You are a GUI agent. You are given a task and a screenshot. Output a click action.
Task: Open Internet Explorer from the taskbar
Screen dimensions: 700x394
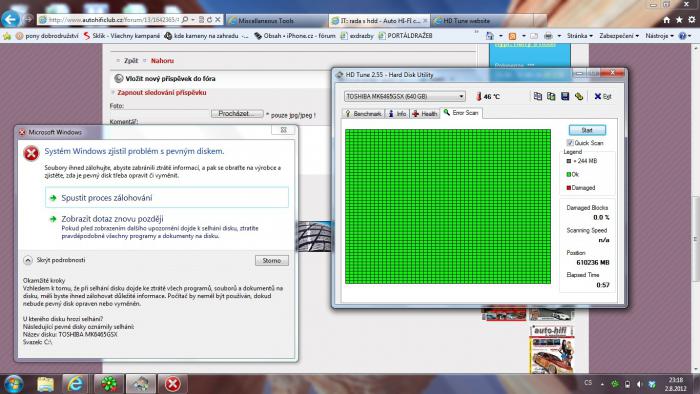75,384
